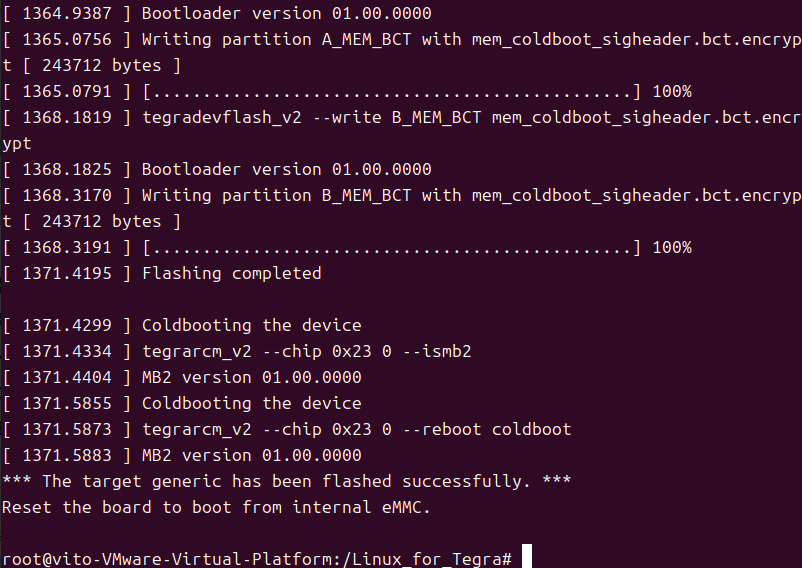Click first 'Coldbooting the device' line at 1371.4299
The width and height of the screenshot is (802, 568).
point(182,326)
